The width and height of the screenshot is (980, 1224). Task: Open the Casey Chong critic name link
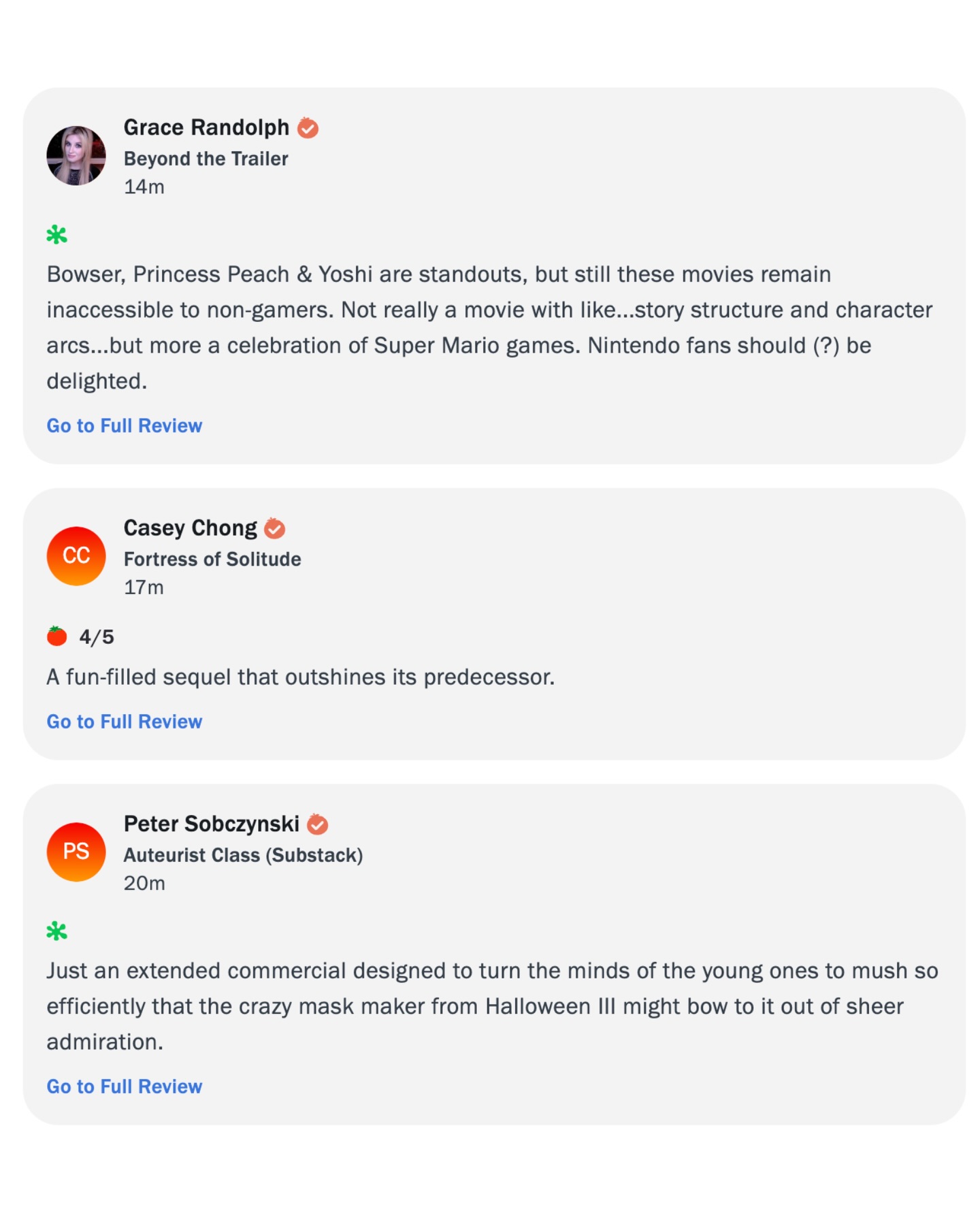191,528
